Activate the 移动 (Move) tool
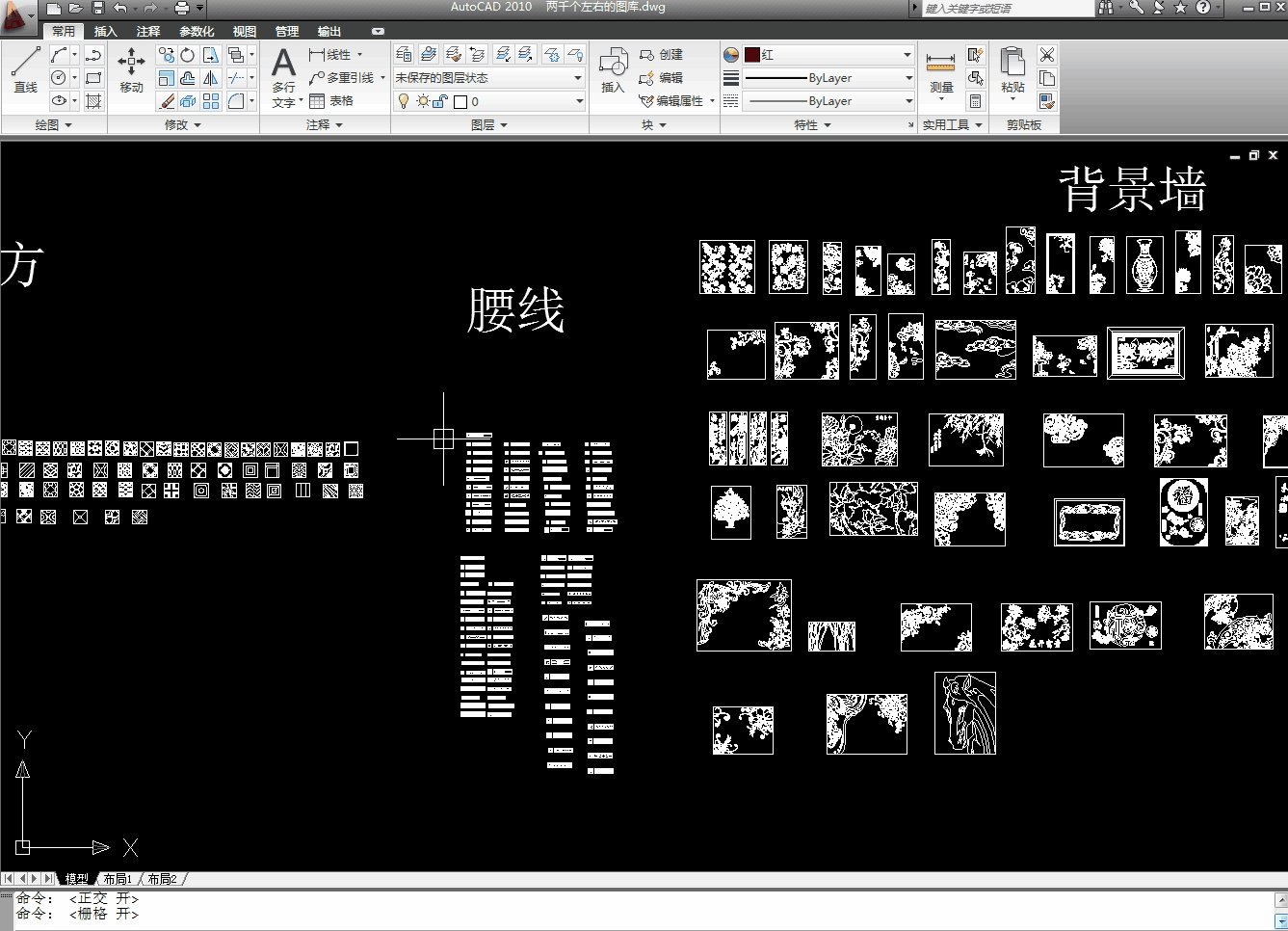The height and width of the screenshot is (931, 1288). [131, 69]
